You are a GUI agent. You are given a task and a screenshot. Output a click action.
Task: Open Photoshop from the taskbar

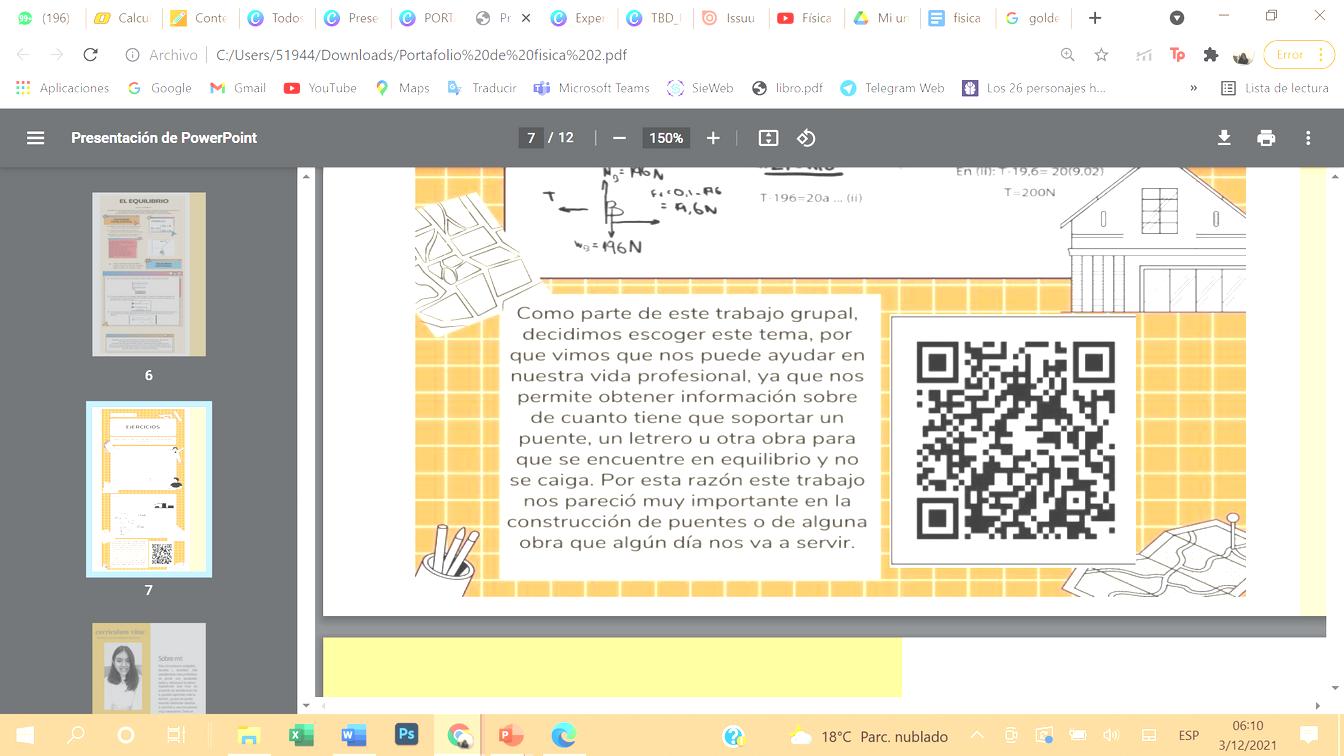(x=406, y=735)
